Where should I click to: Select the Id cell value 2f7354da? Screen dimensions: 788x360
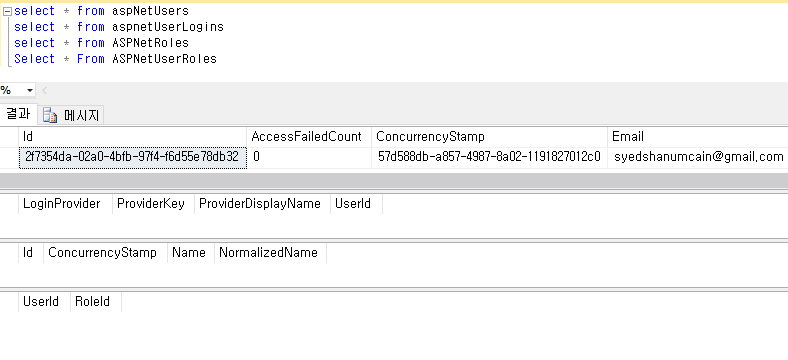click(x=132, y=157)
